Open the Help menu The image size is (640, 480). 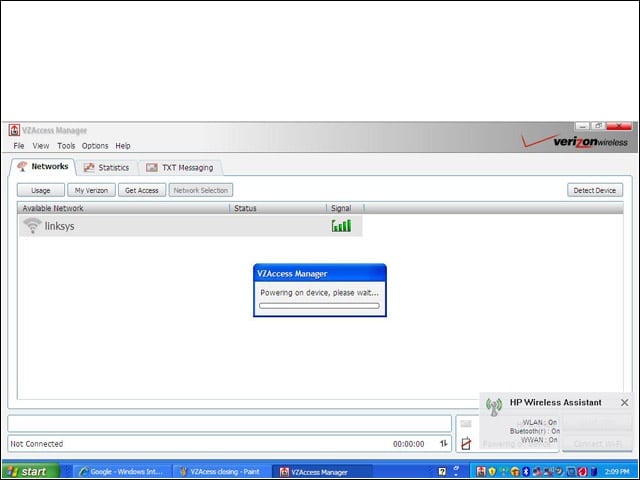(x=122, y=146)
